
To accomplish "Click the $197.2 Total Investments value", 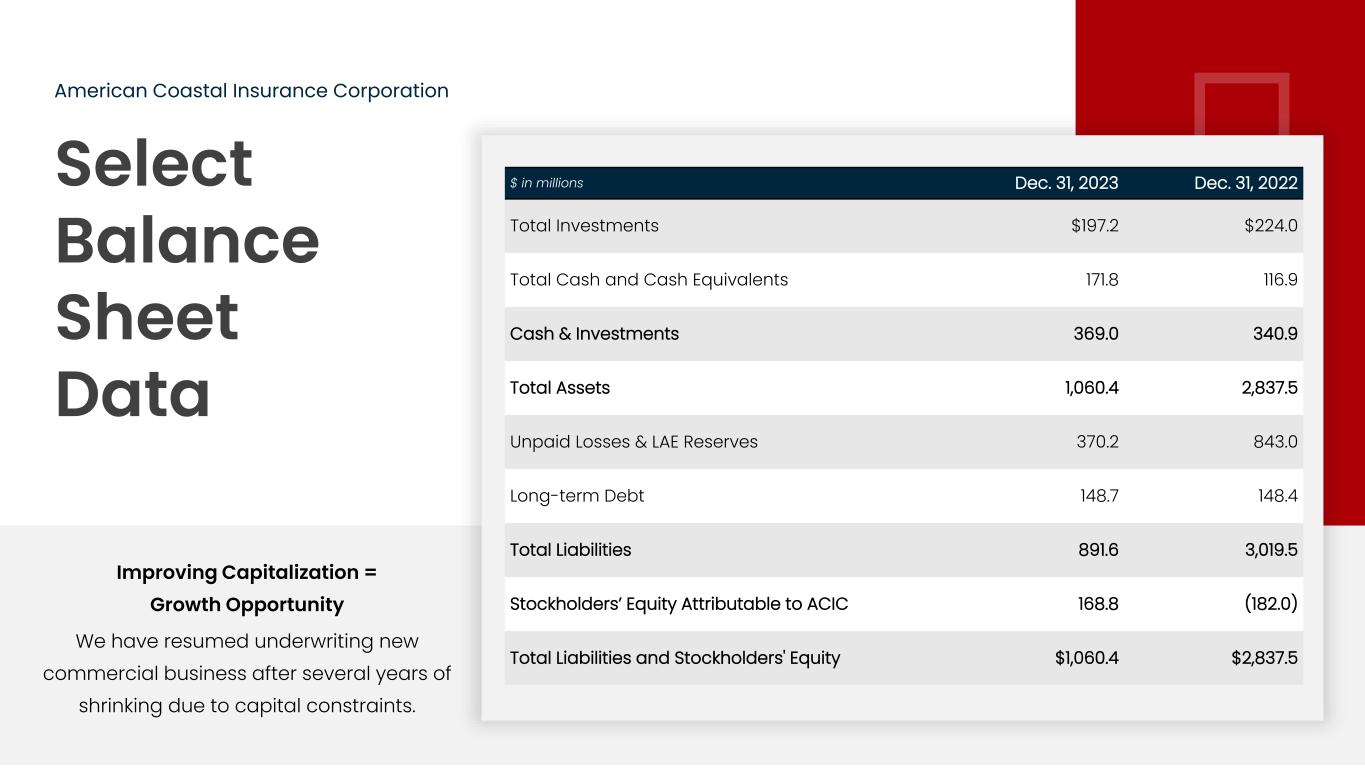I will click(x=1094, y=226).
